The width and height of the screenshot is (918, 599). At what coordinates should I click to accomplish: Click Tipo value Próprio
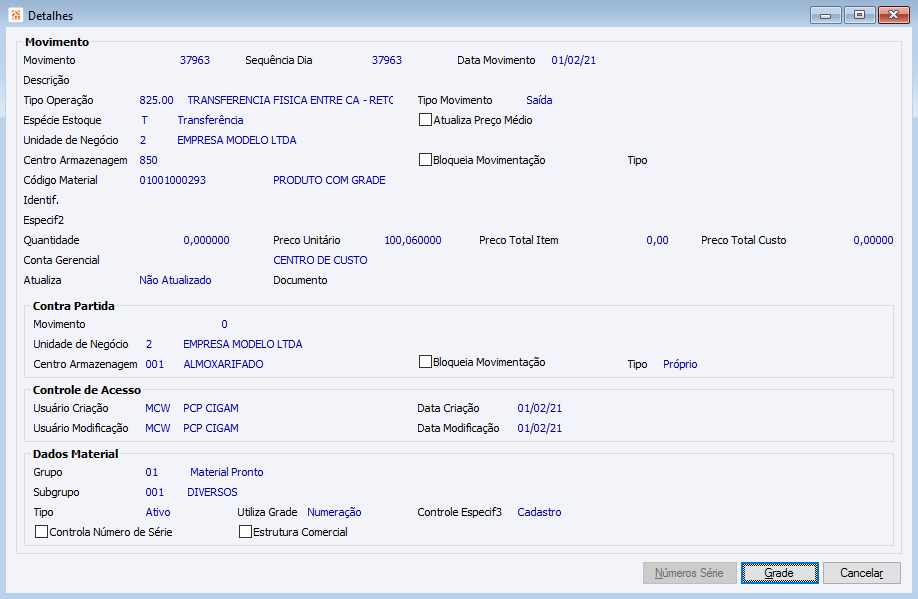click(x=680, y=364)
